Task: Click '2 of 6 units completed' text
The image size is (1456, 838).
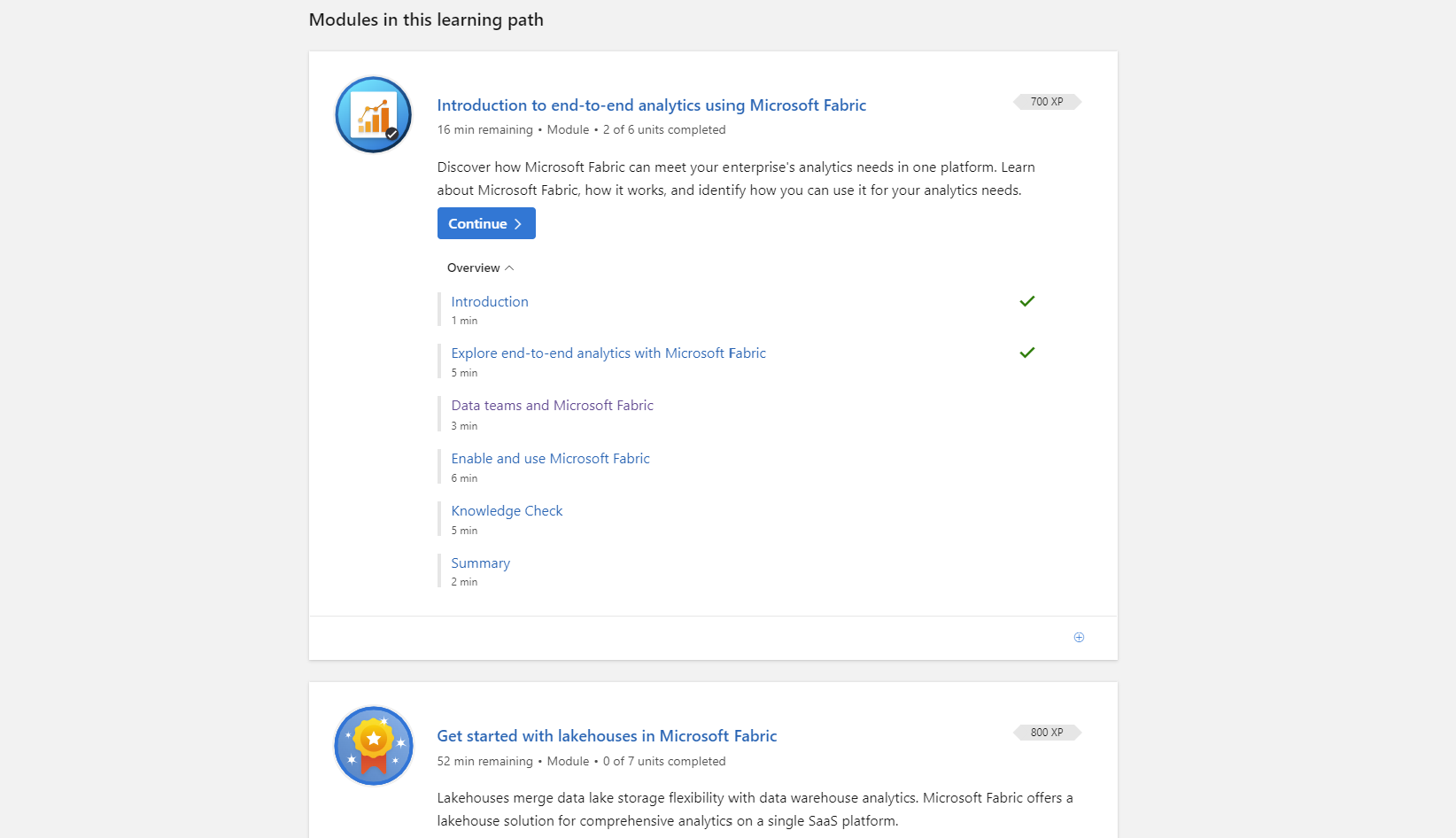Action: point(664,130)
